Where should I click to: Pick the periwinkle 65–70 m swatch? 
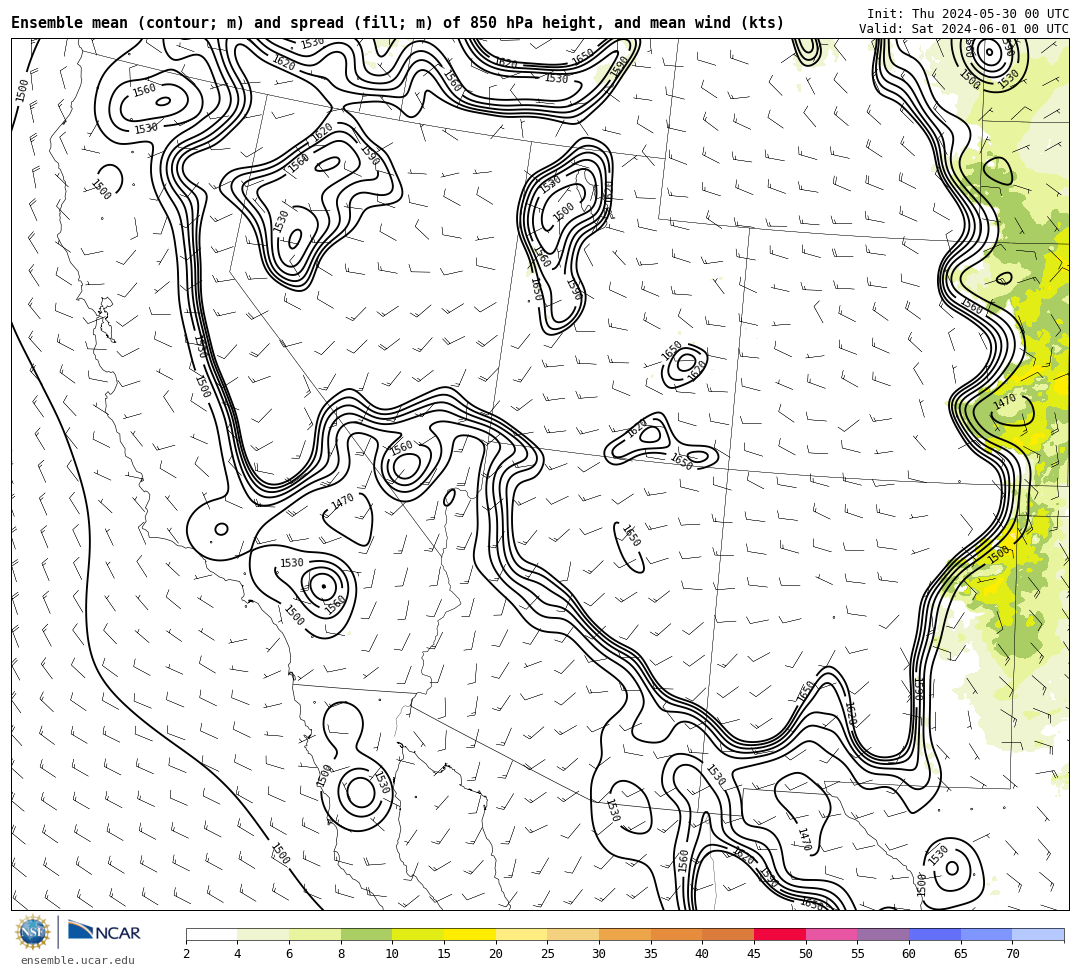point(986,934)
